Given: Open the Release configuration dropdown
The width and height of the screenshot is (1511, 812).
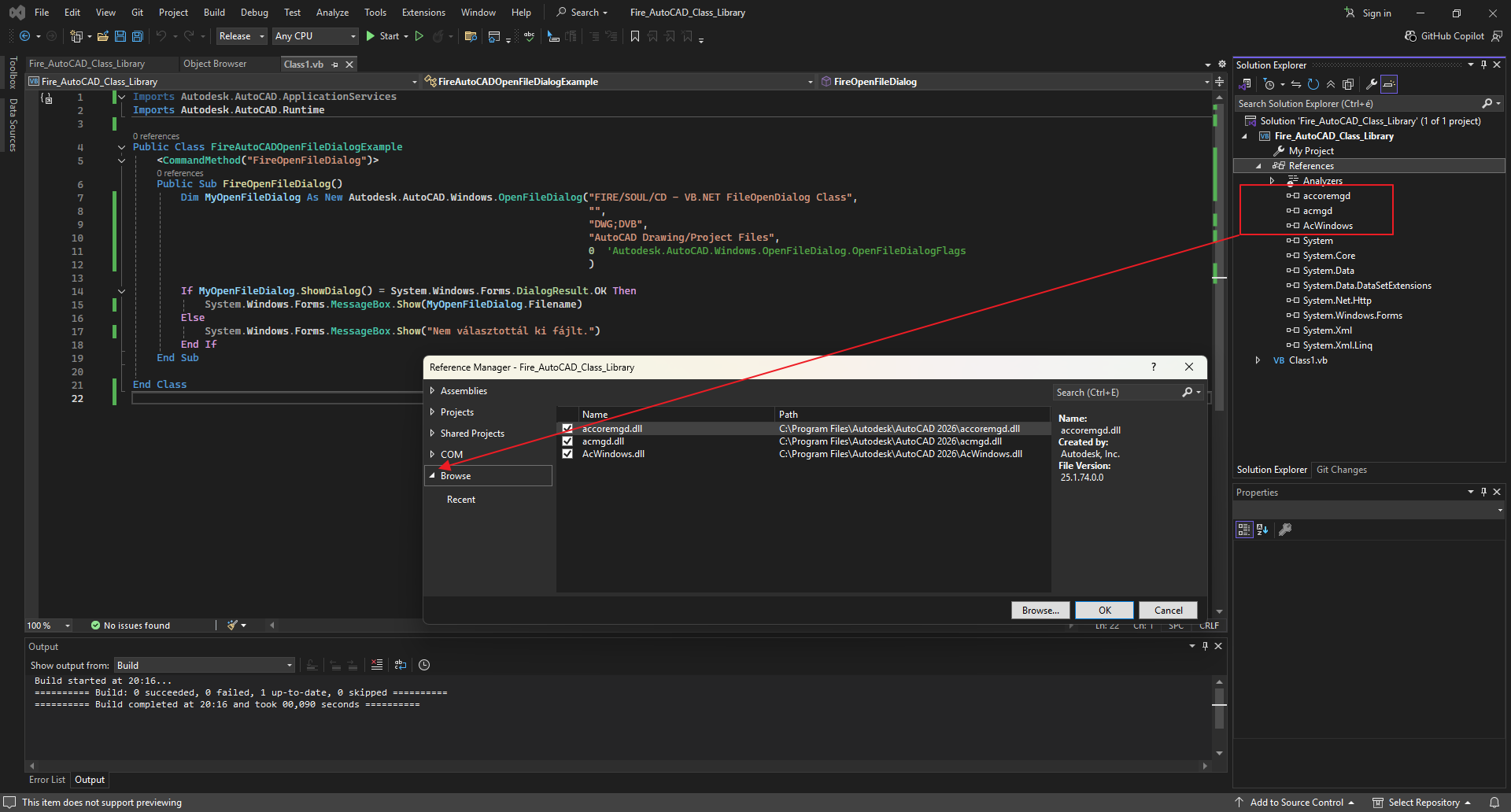Looking at the screenshot, I should coord(242,36).
